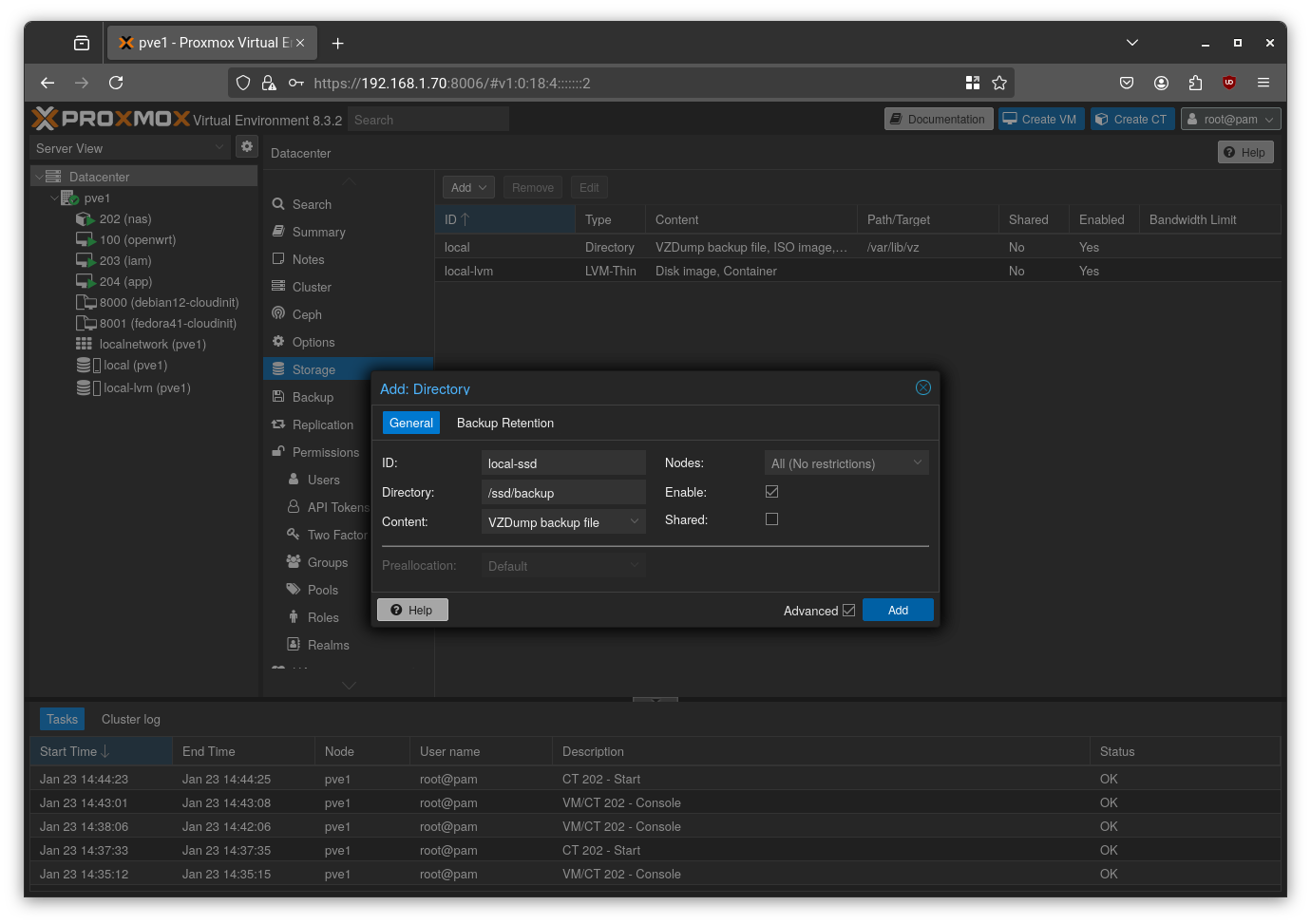Switch to the Backup Retention tab
This screenshot has height=924, width=1311.
(x=505, y=423)
